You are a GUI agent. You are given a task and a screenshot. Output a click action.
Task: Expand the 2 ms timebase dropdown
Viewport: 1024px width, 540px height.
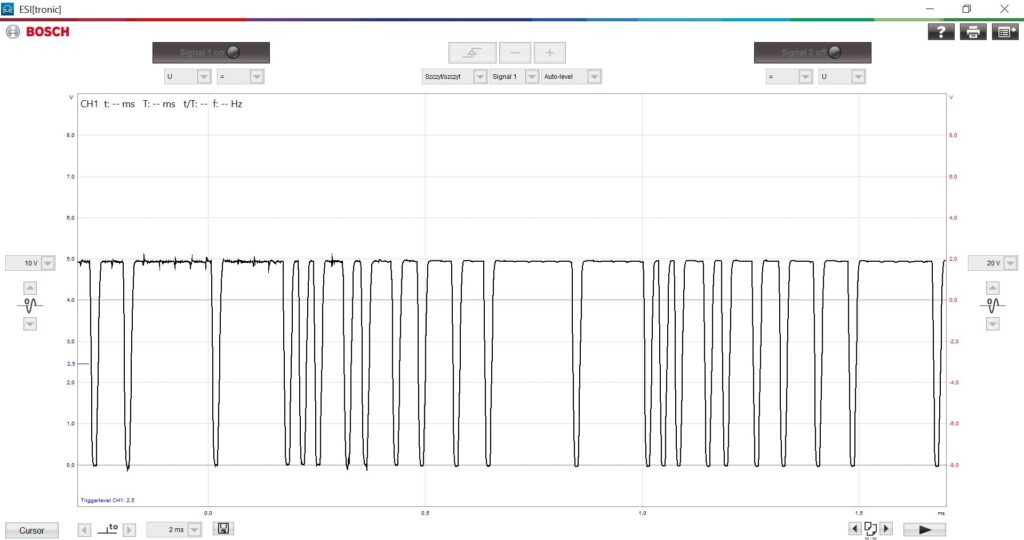(196, 529)
